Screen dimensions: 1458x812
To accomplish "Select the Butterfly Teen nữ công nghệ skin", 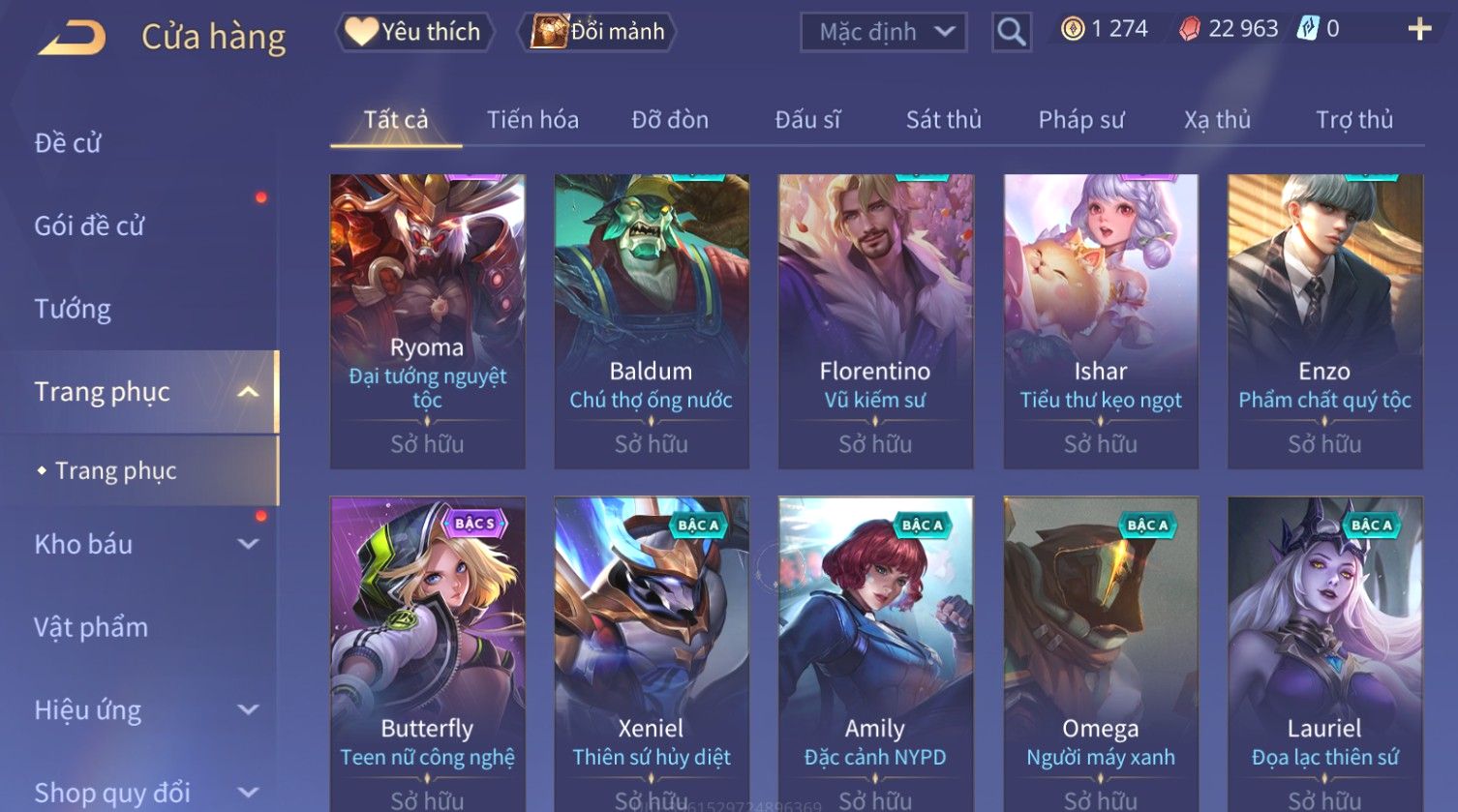I will pyautogui.click(x=427, y=653).
